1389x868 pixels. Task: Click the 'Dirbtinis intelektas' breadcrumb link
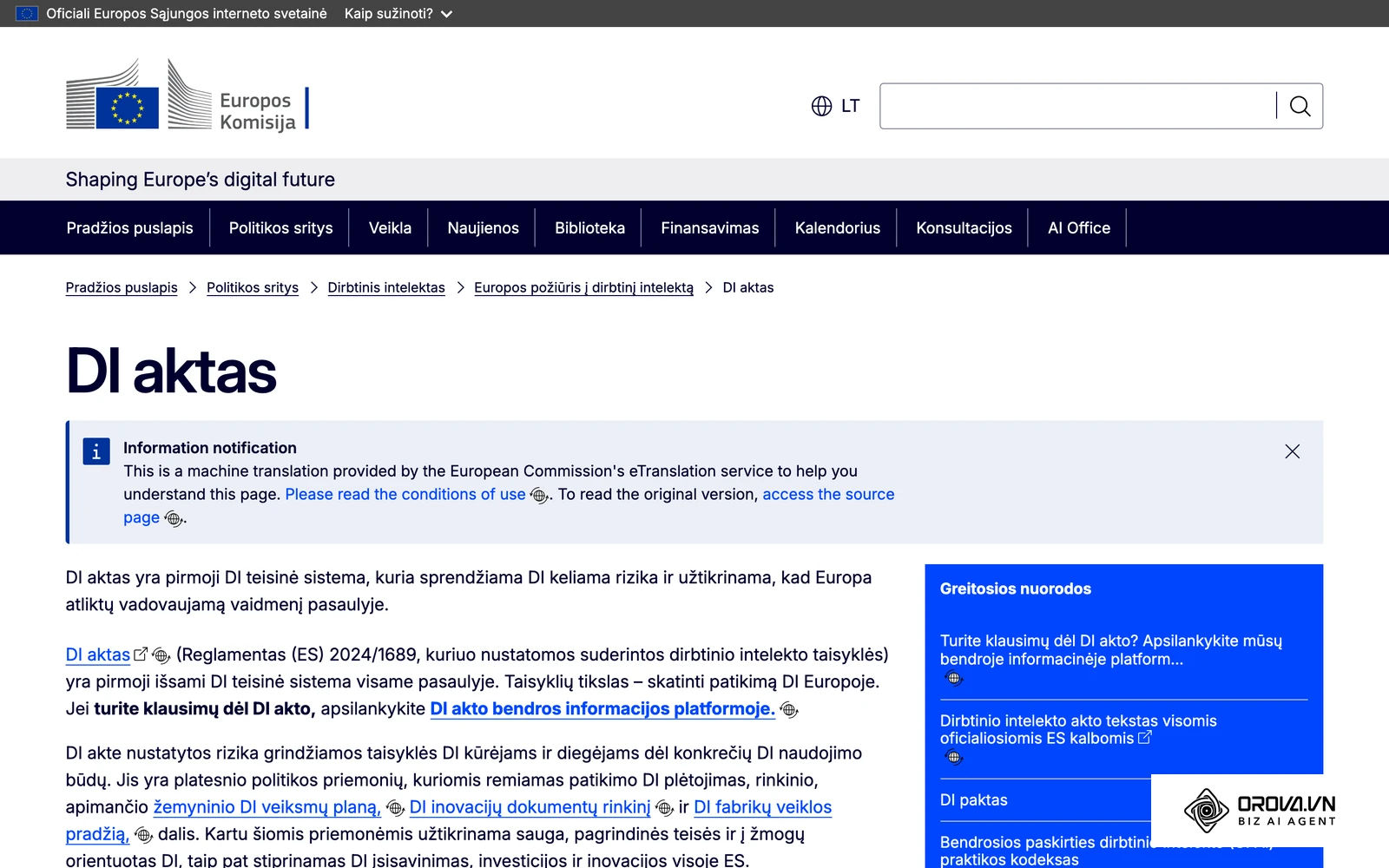[386, 287]
